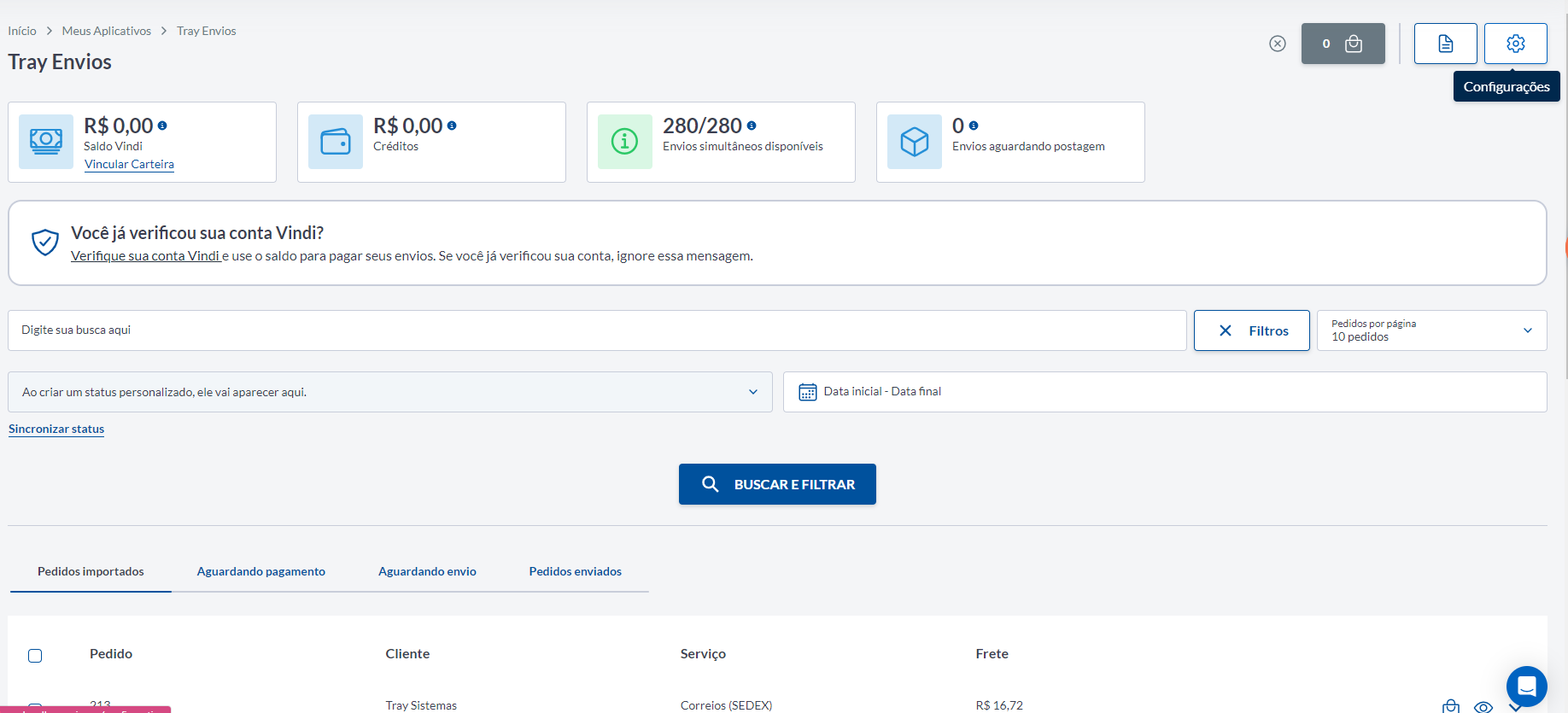Screen dimensions: 1568x713
Task: Click the X icon inside Filtros button
Action: (1226, 330)
